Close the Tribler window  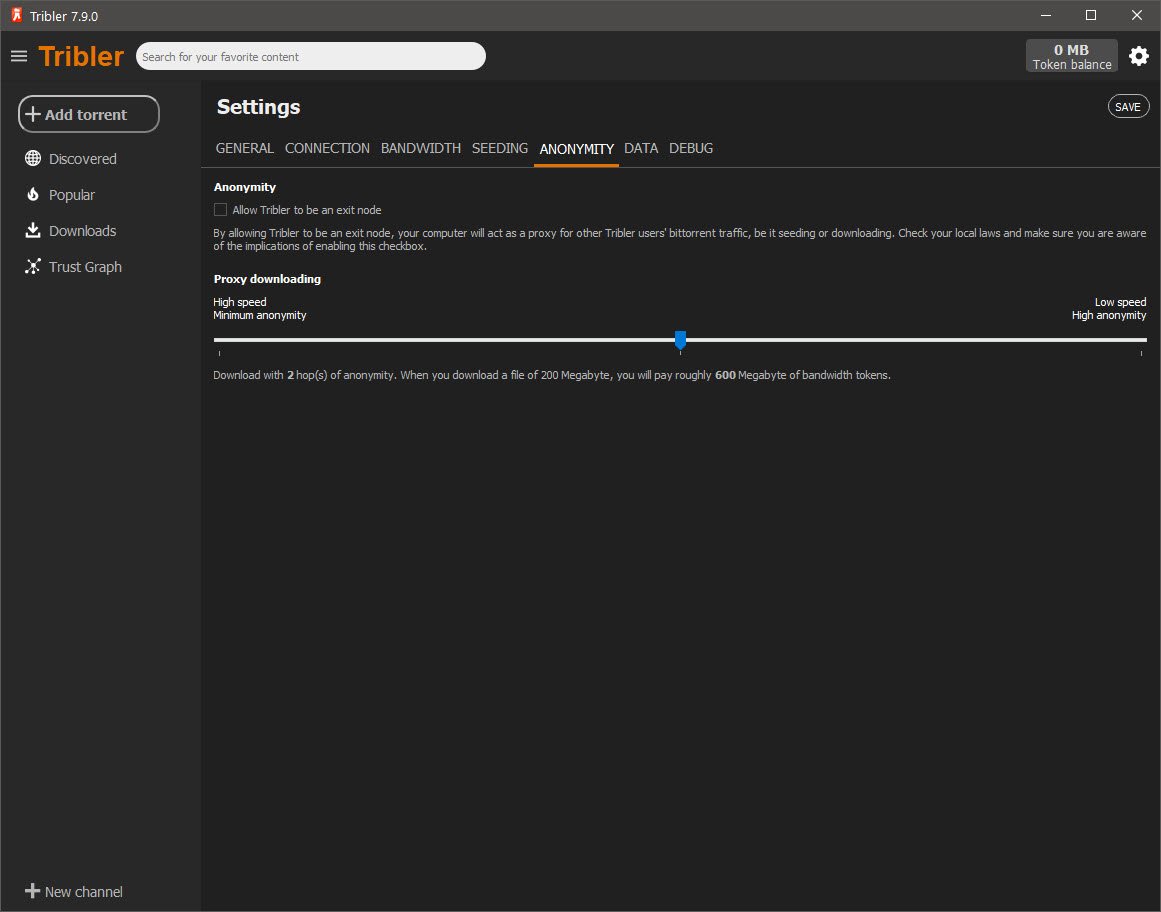(1137, 16)
